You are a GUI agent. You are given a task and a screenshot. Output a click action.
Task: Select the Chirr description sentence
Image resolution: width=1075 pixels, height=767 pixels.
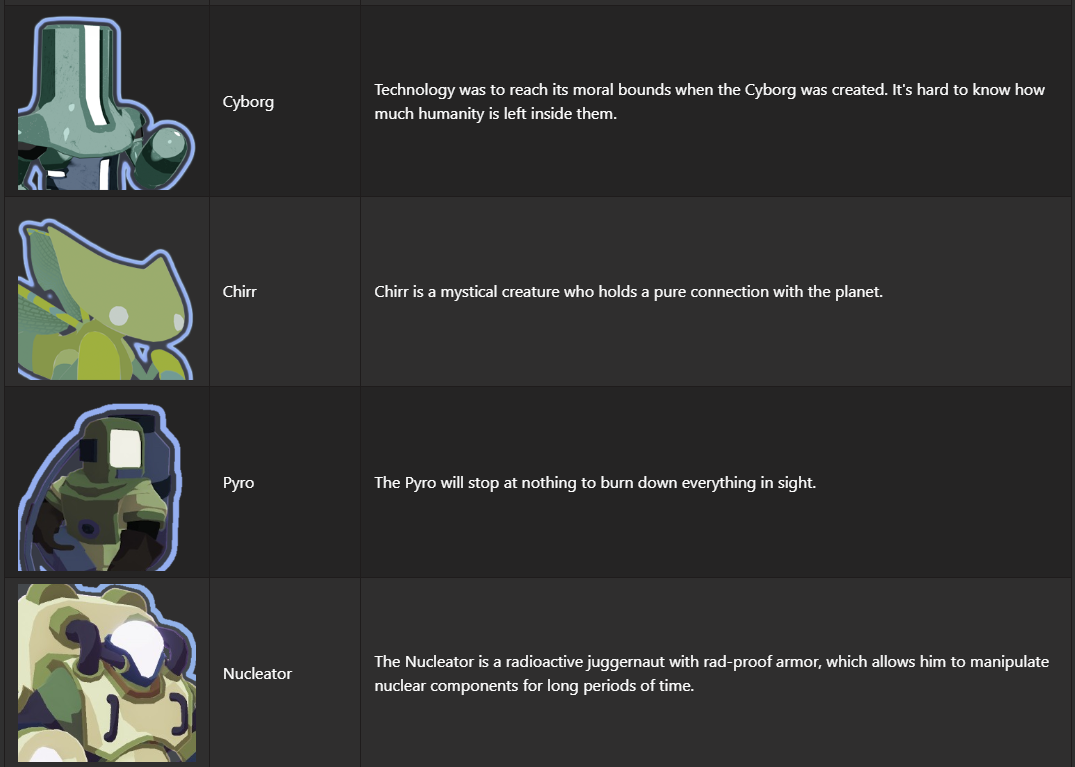click(x=628, y=293)
